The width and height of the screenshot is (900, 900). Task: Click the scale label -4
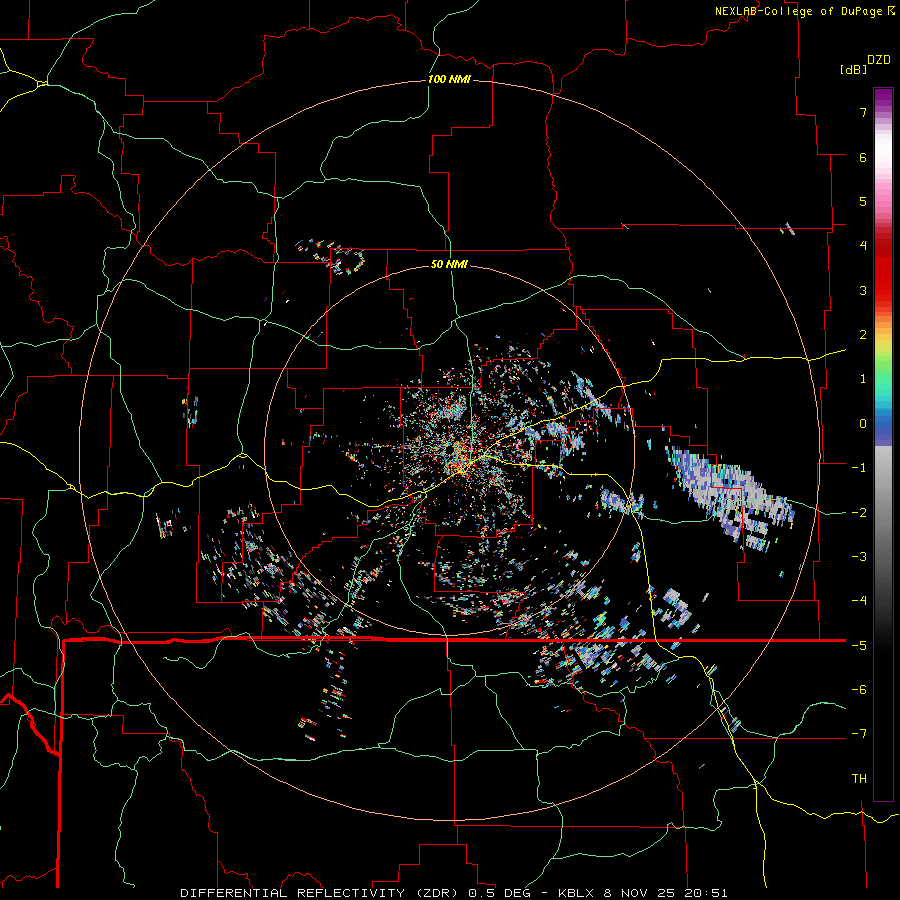859,600
